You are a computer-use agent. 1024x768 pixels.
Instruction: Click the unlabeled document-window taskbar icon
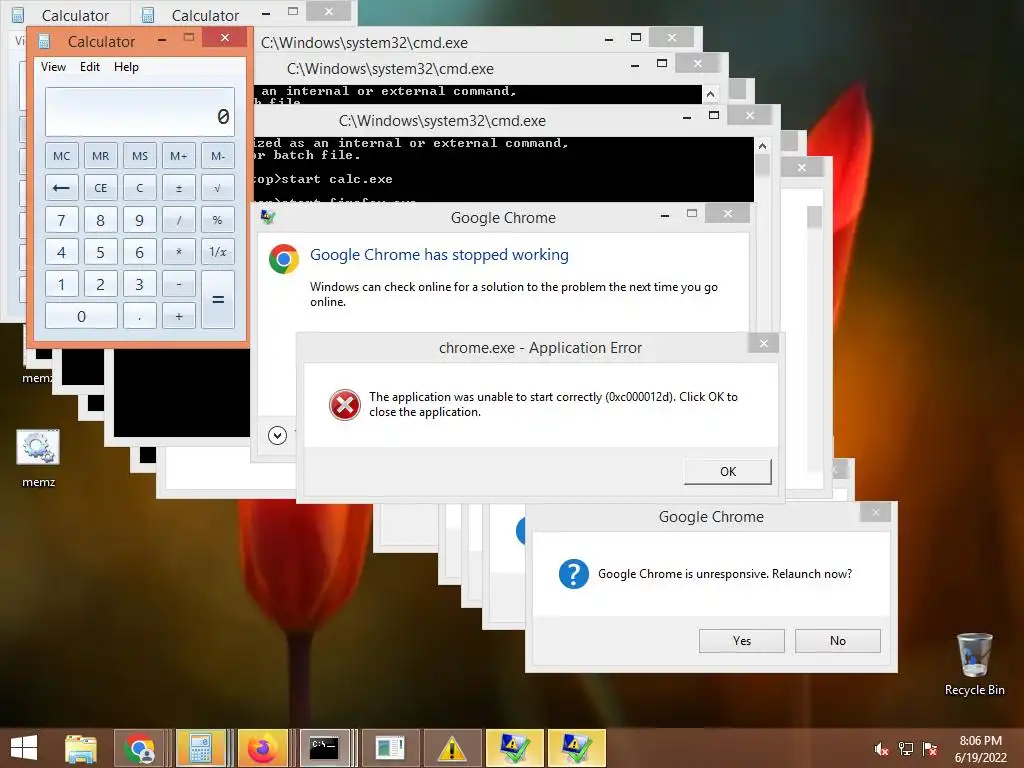390,748
